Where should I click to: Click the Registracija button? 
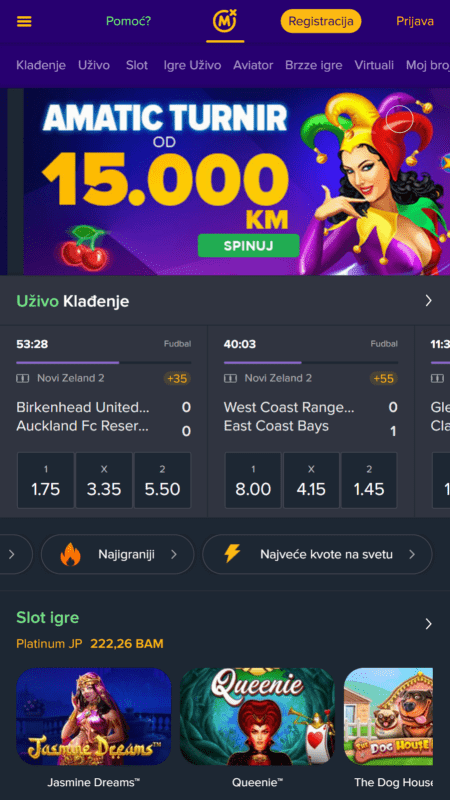321,21
